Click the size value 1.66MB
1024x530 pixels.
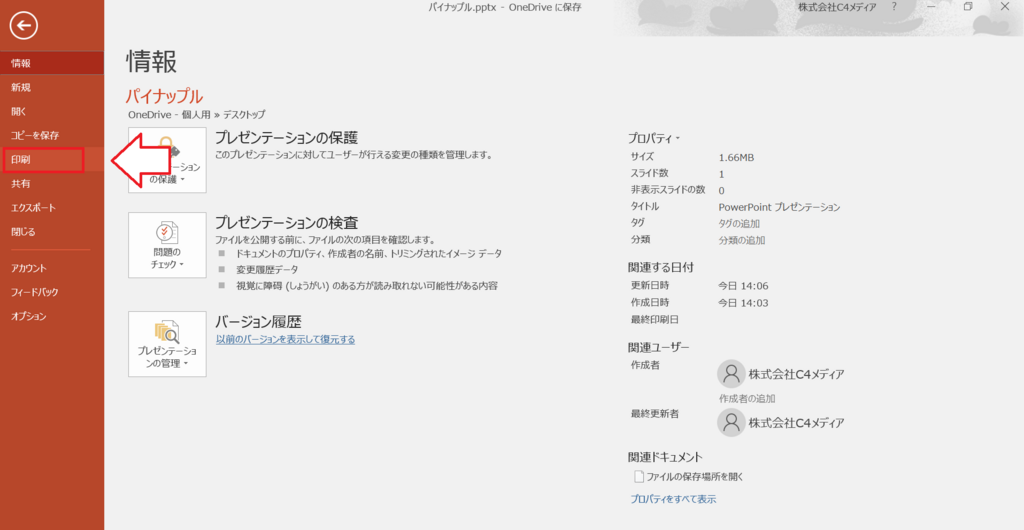(x=736, y=157)
